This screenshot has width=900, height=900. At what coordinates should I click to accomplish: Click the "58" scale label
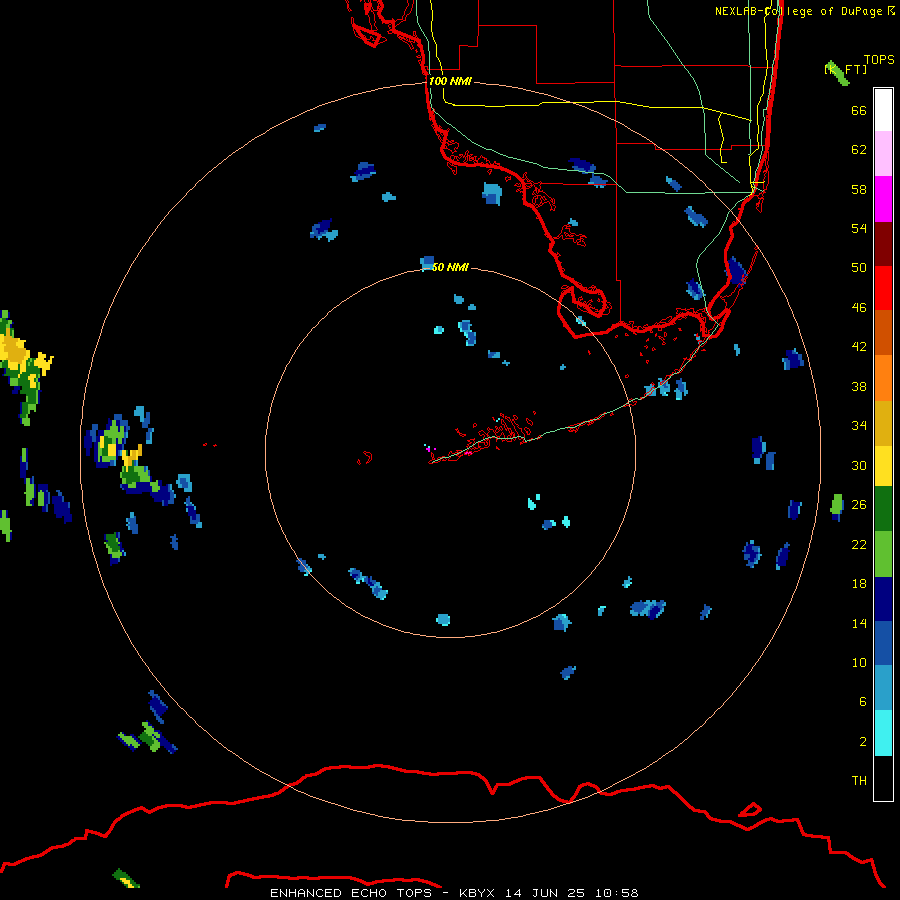click(859, 189)
